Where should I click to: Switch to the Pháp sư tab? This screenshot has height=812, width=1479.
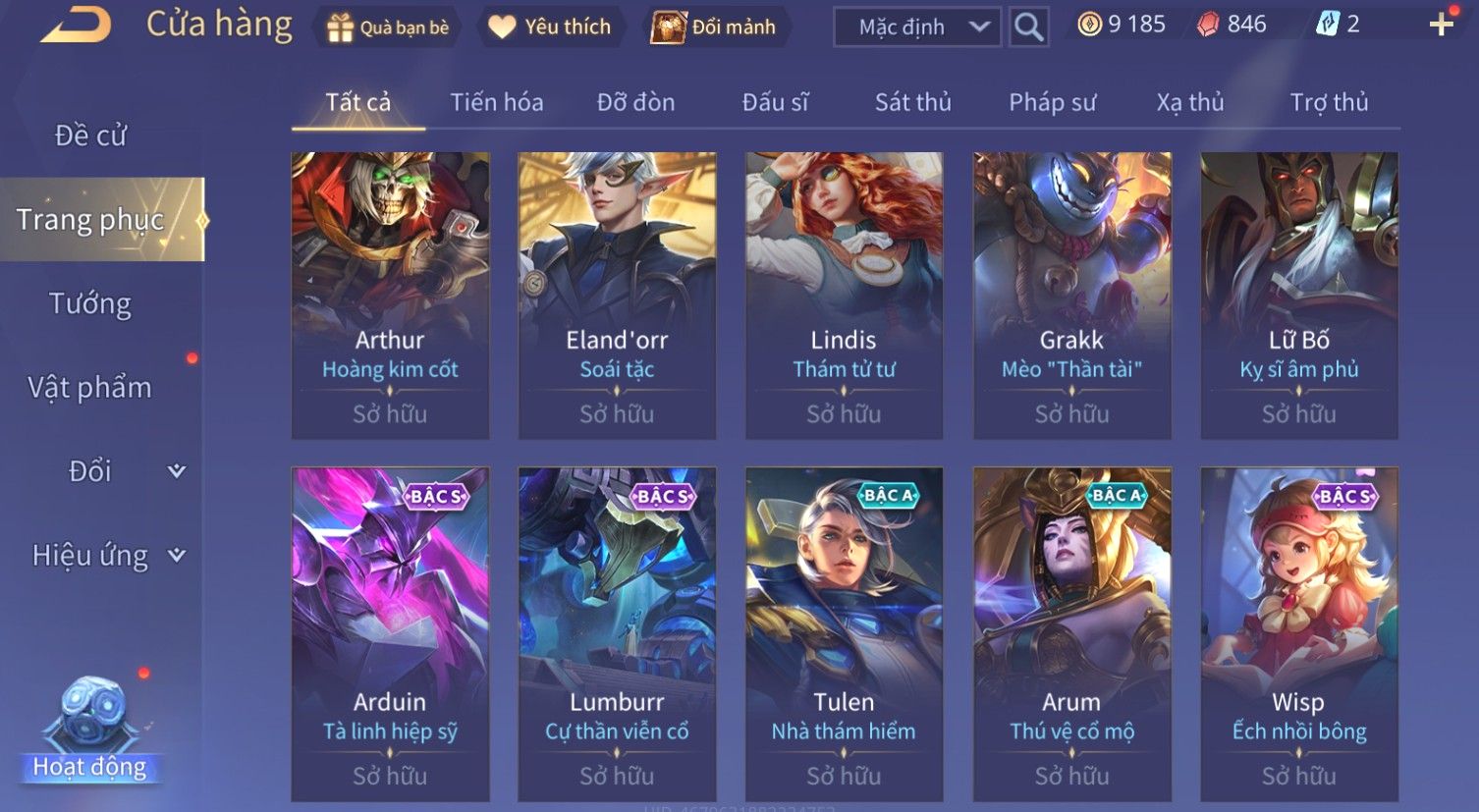click(1052, 102)
